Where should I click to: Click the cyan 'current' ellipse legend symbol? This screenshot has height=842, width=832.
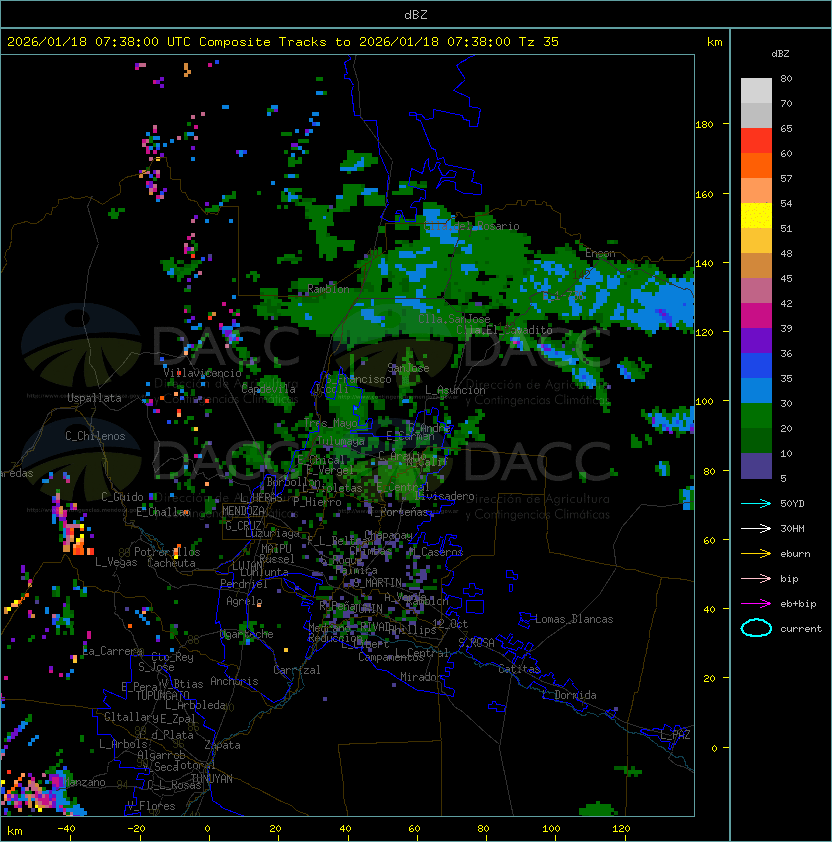(x=756, y=628)
